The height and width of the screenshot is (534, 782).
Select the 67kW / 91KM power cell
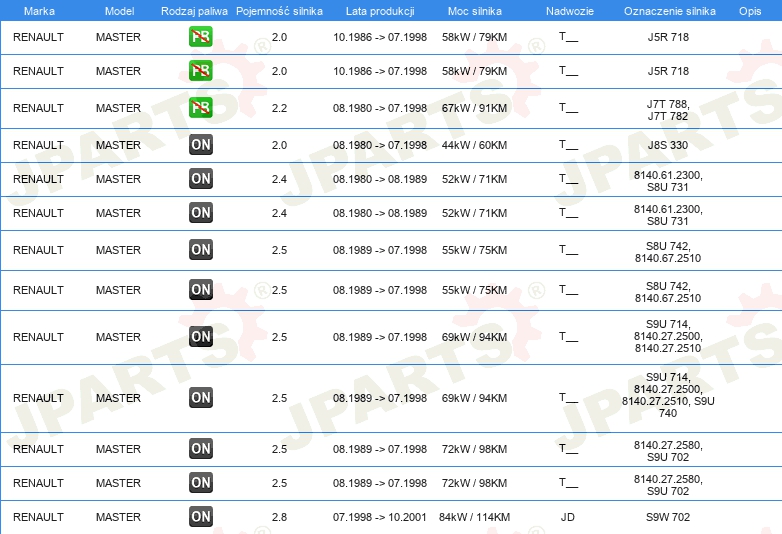[474, 108]
